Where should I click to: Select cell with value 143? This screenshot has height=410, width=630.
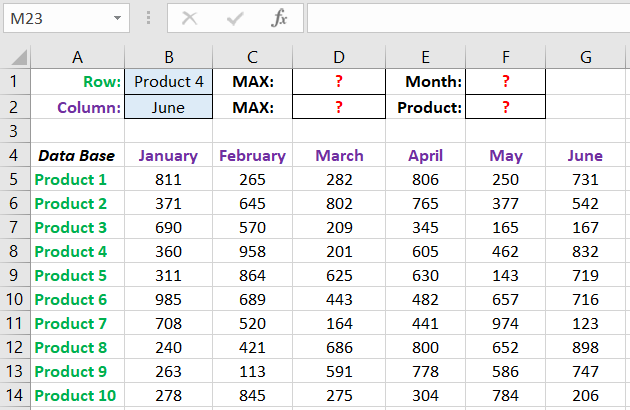tap(505, 275)
